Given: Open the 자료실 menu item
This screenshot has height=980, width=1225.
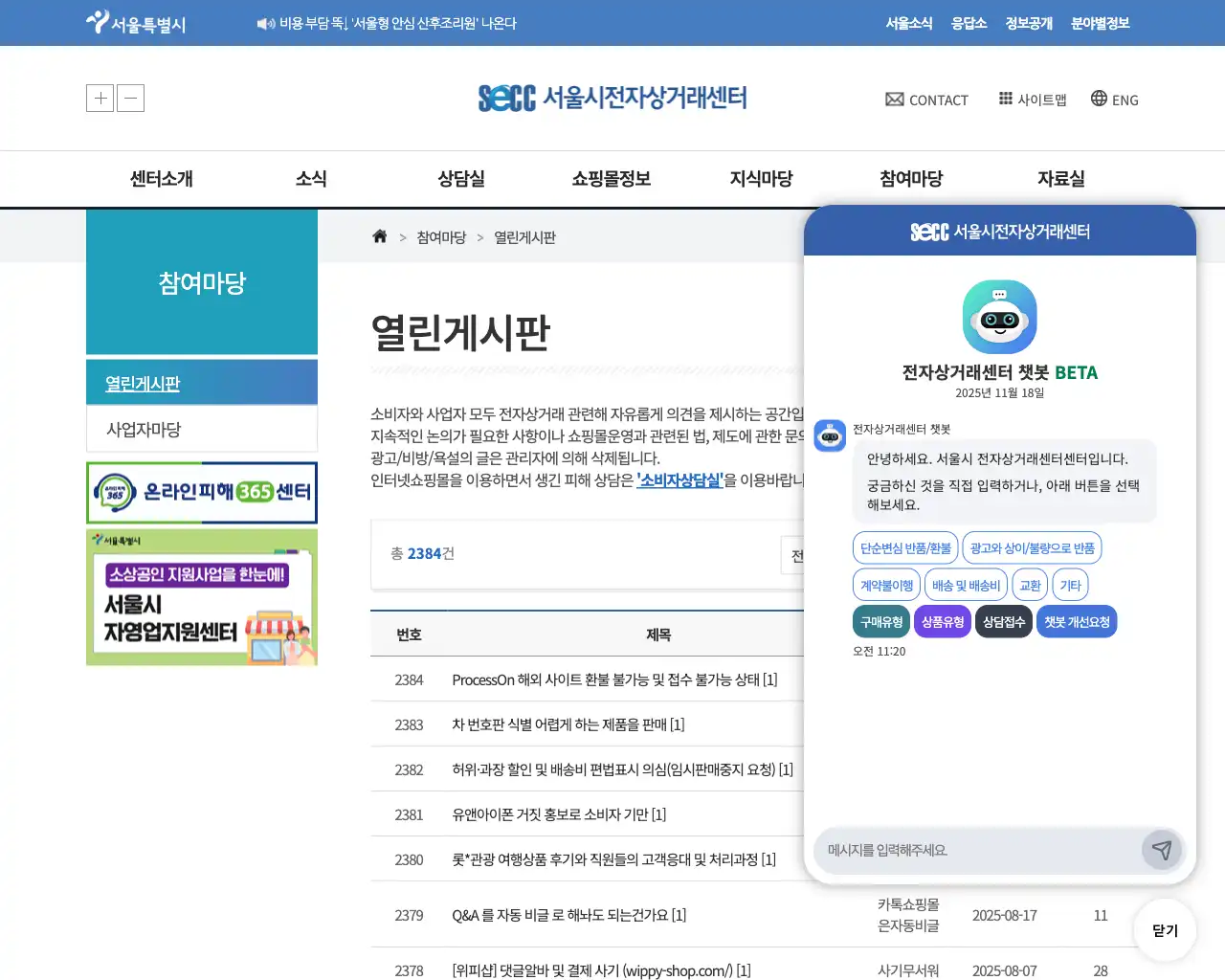Looking at the screenshot, I should click(x=1060, y=178).
